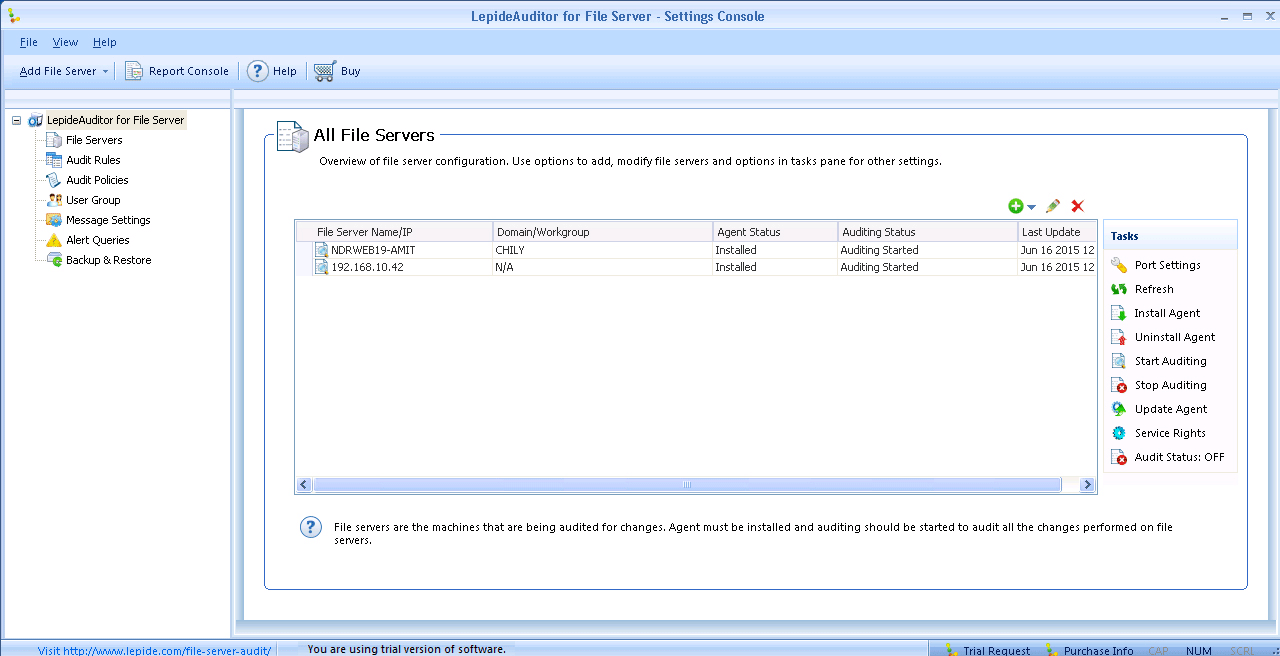Visit the lepide.com file-server-audit link
This screenshot has height=656, width=1280.
(x=154, y=650)
